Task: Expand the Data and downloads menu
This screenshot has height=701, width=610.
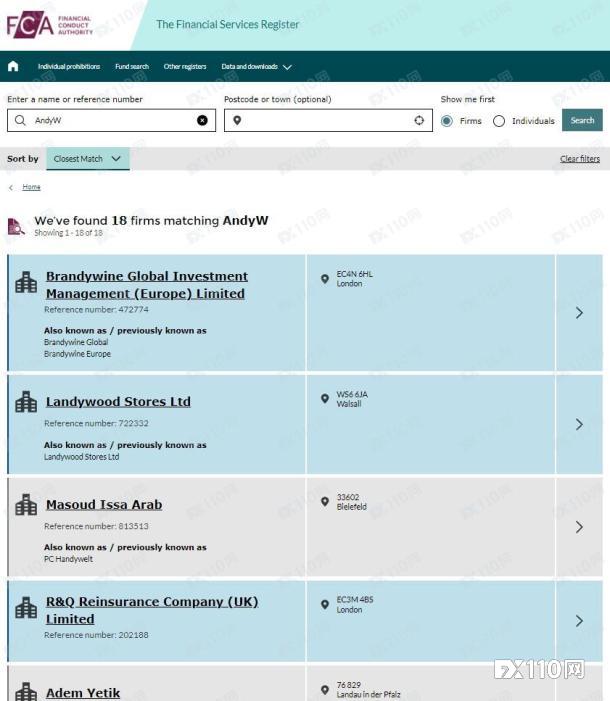Action: coord(256,67)
